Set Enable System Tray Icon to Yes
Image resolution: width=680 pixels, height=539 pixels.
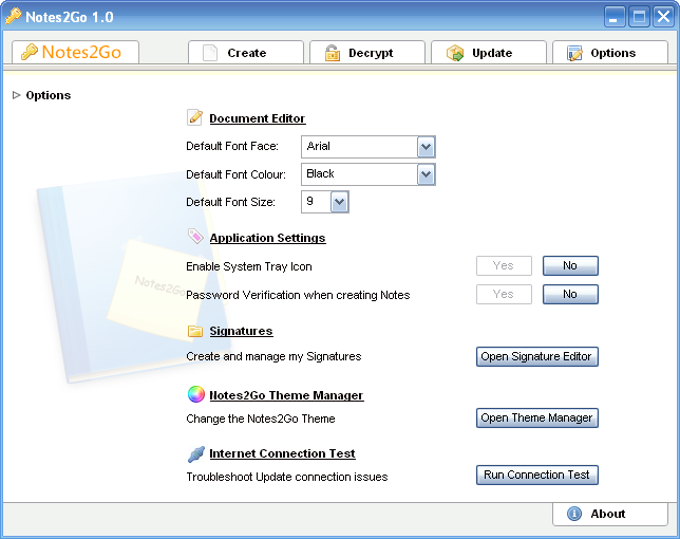click(x=504, y=266)
